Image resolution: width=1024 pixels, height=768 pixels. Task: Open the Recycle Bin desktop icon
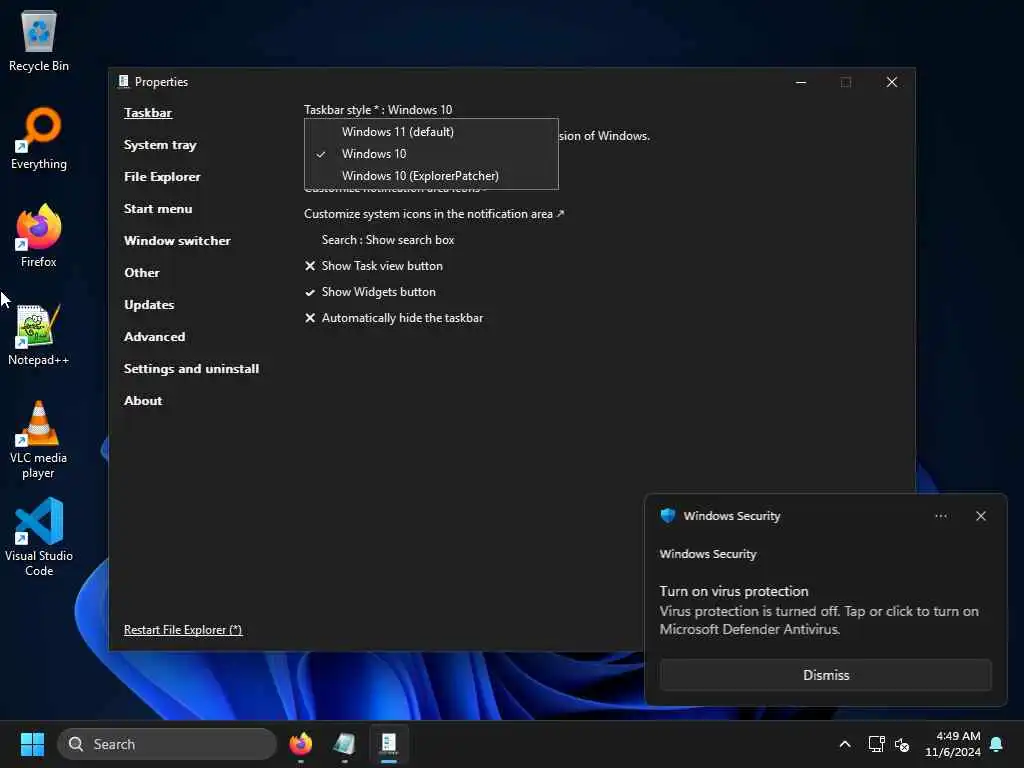39,40
